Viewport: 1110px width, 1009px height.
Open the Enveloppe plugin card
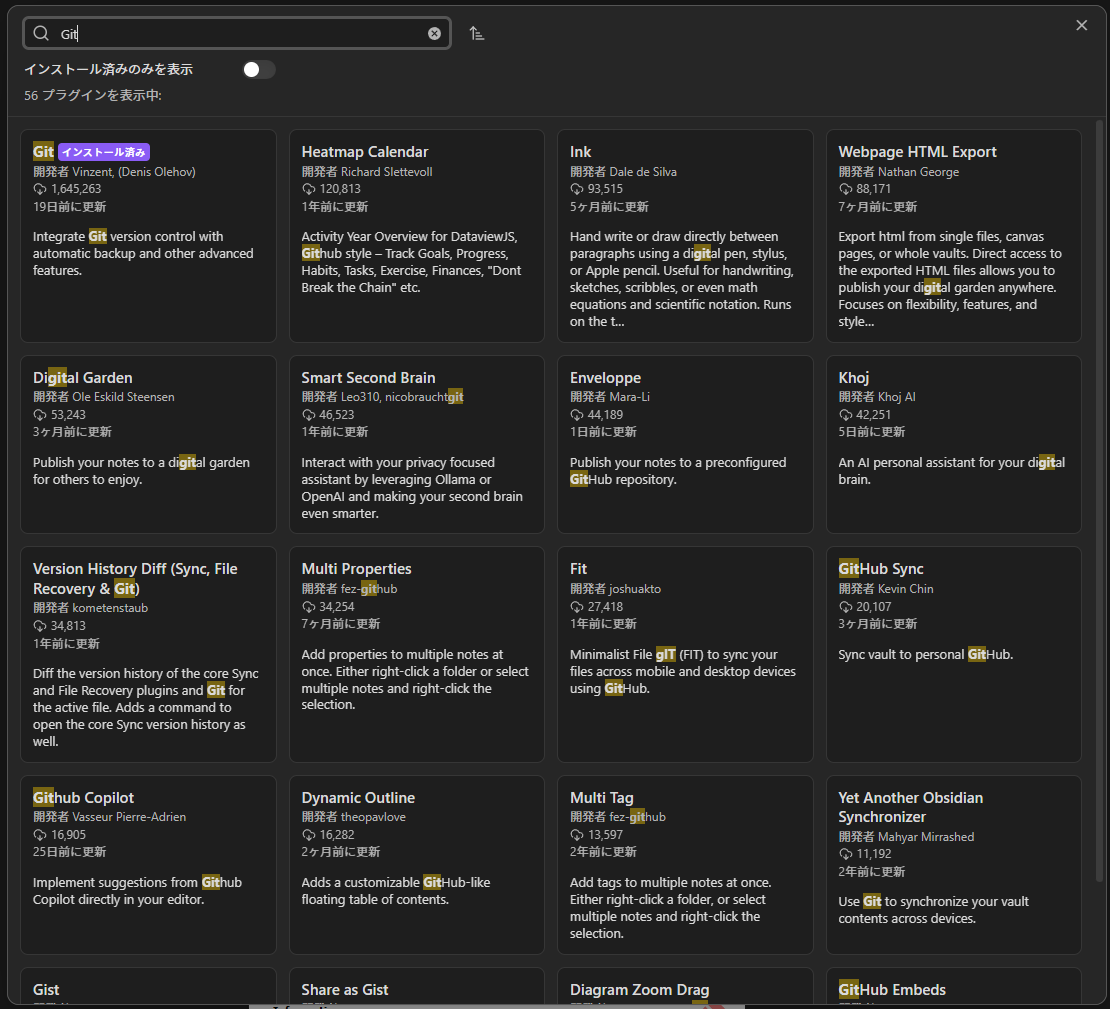pyautogui.click(x=684, y=445)
